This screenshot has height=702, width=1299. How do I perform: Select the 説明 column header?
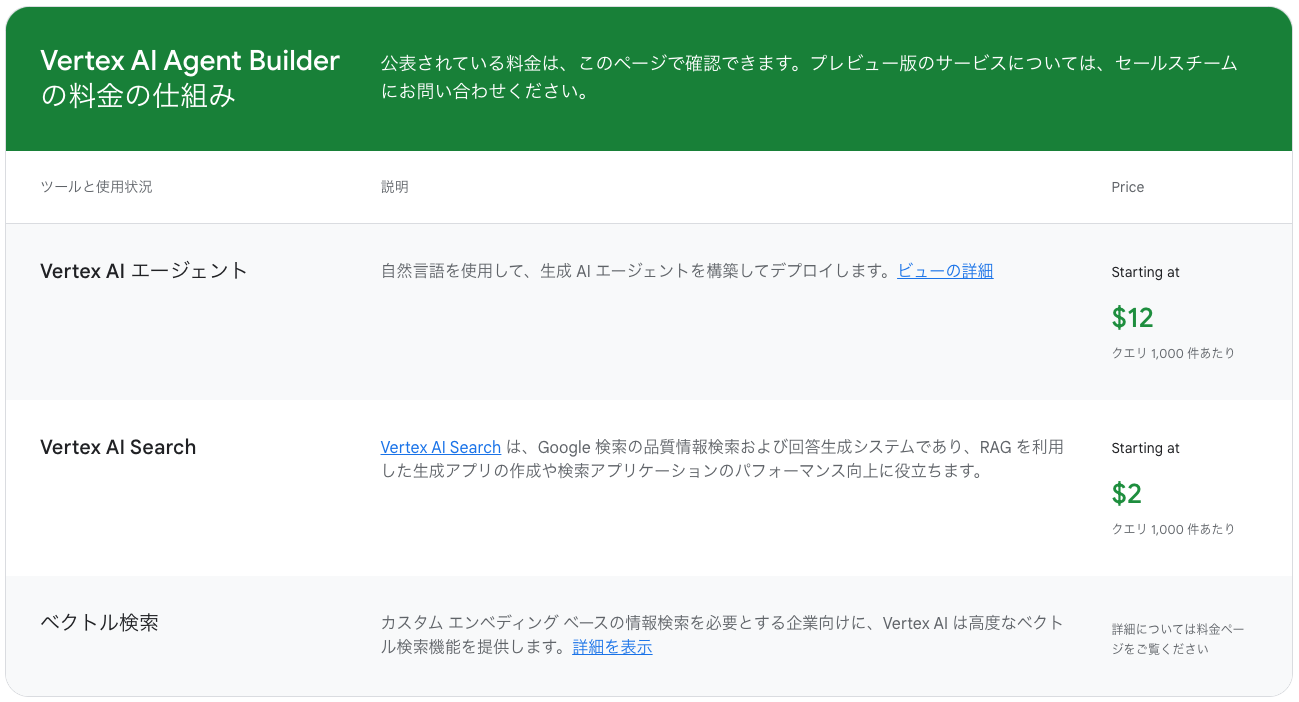pos(394,187)
